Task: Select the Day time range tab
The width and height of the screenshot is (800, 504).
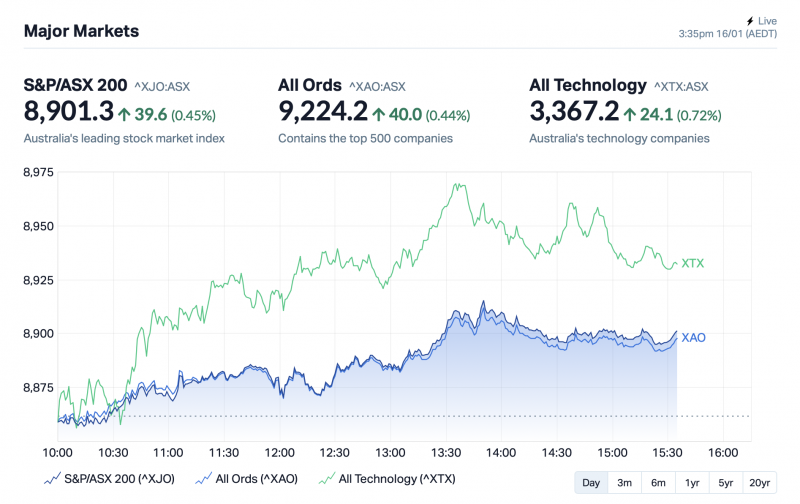Action: coord(591,483)
